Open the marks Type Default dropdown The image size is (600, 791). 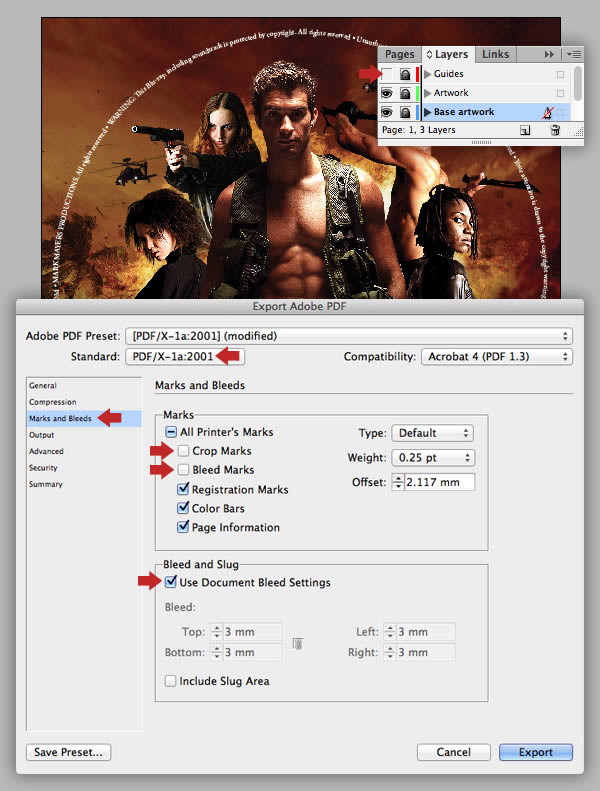tap(432, 433)
